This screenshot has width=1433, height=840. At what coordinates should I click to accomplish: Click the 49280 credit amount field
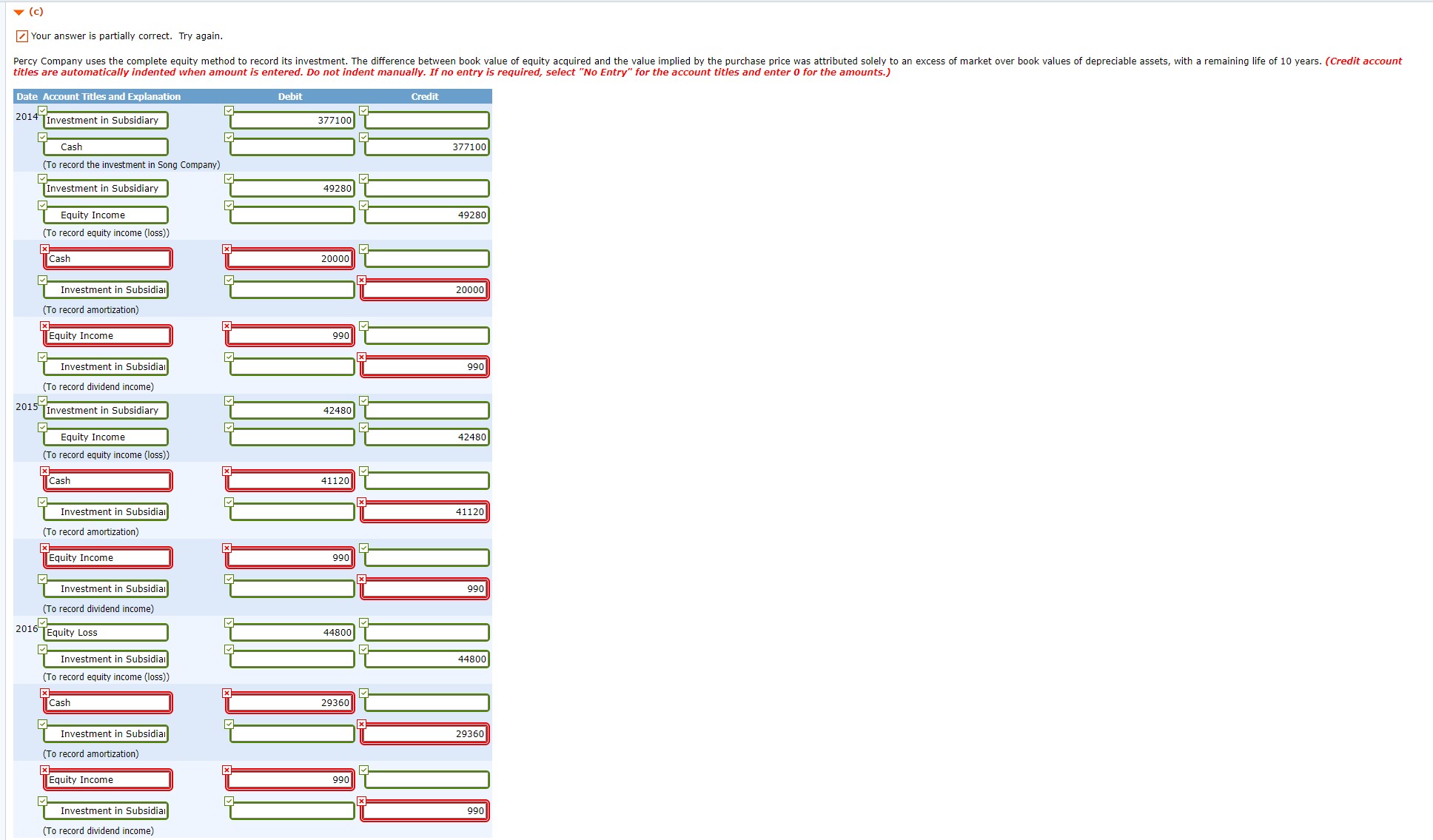click(426, 215)
